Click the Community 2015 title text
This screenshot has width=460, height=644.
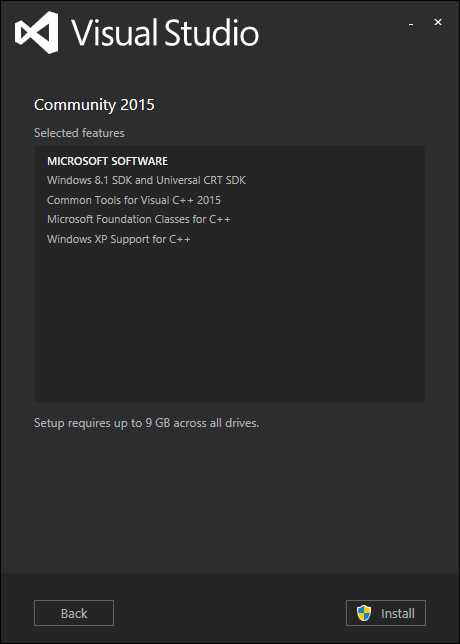[94, 105]
